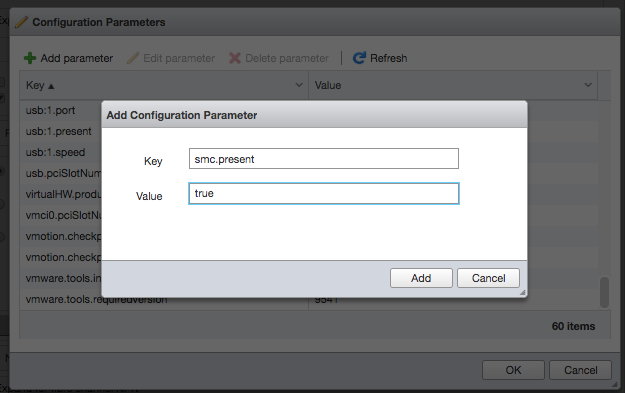Click the vertical scrollbar thumb of the parameter list
This screenshot has width=625, height=393.
coord(604,292)
